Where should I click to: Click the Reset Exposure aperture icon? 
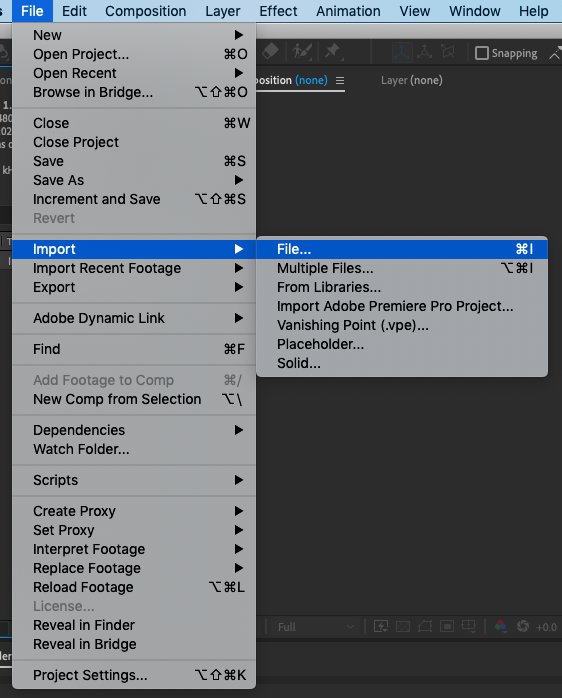click(x=523, y=627)
